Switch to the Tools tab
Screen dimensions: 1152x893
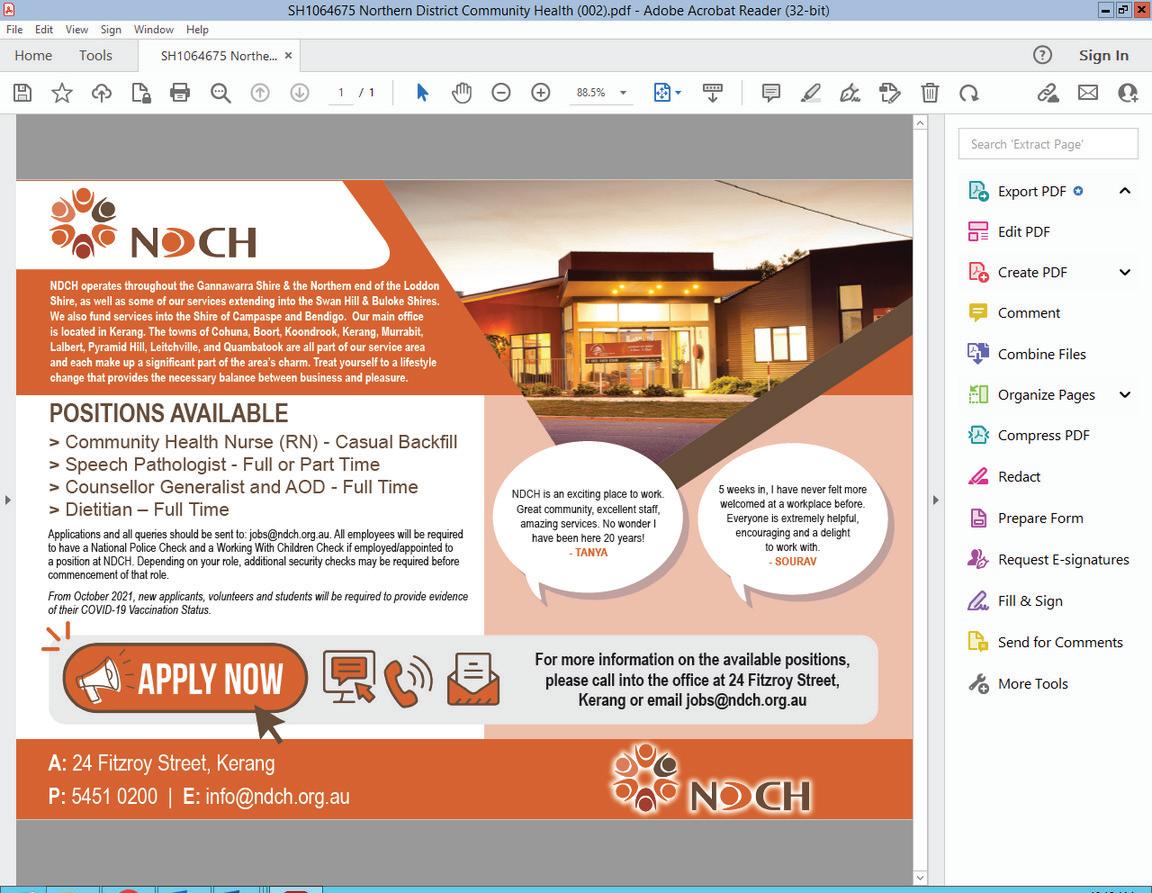[x=96, y=56]
